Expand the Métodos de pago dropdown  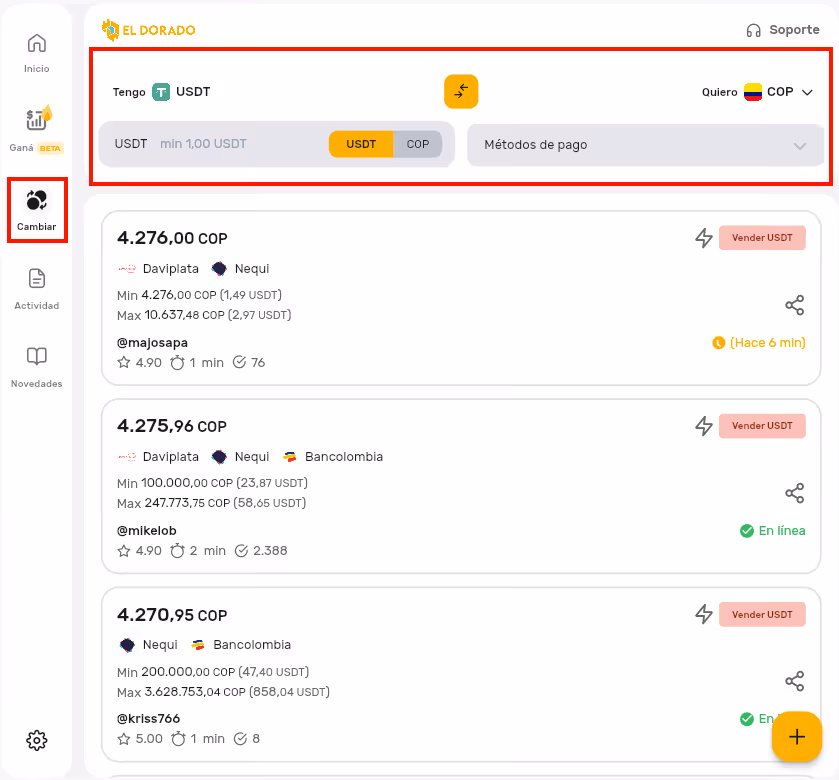(x=646, y=145)
